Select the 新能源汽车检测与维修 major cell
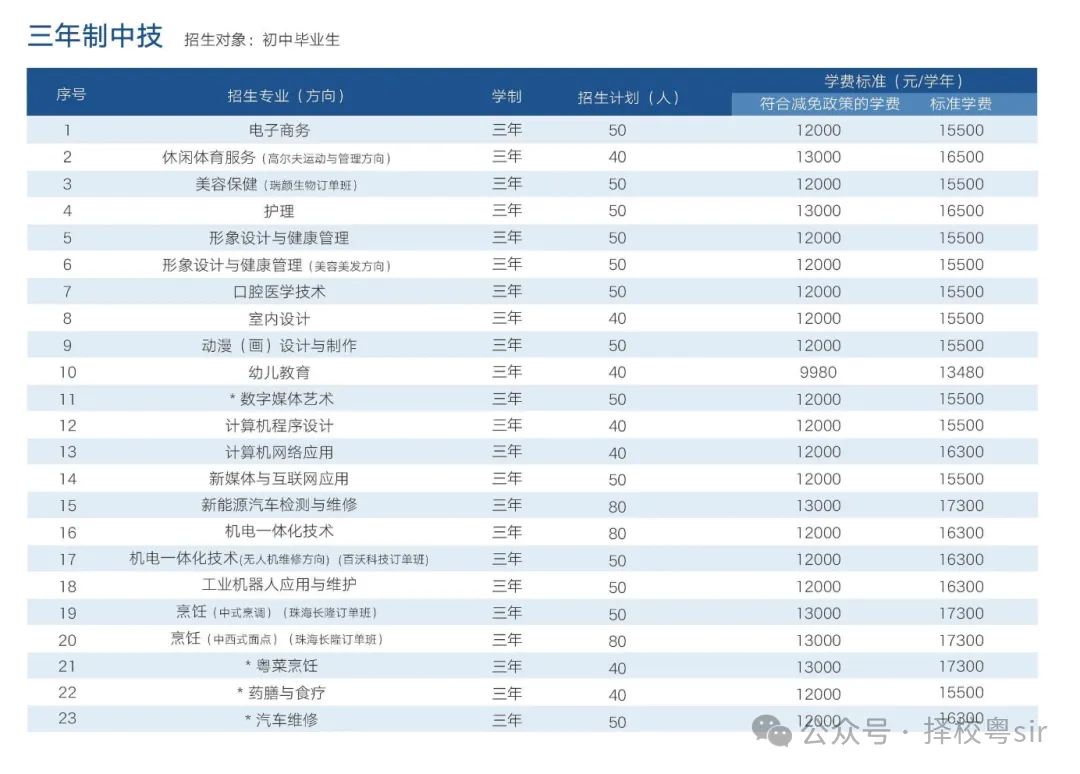The height and width of the screenshot is (774, 1080). click(279, 505)
